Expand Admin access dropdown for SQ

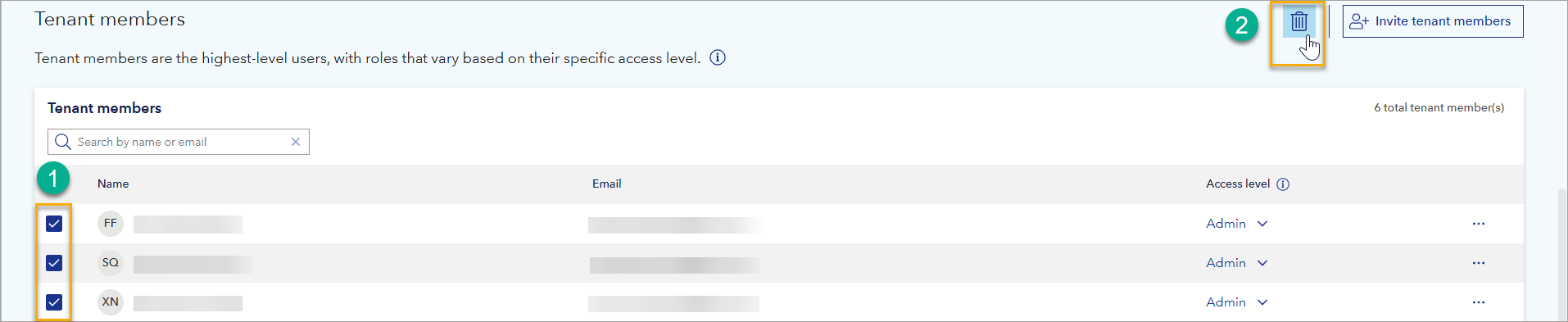[x=1237, y=263]
